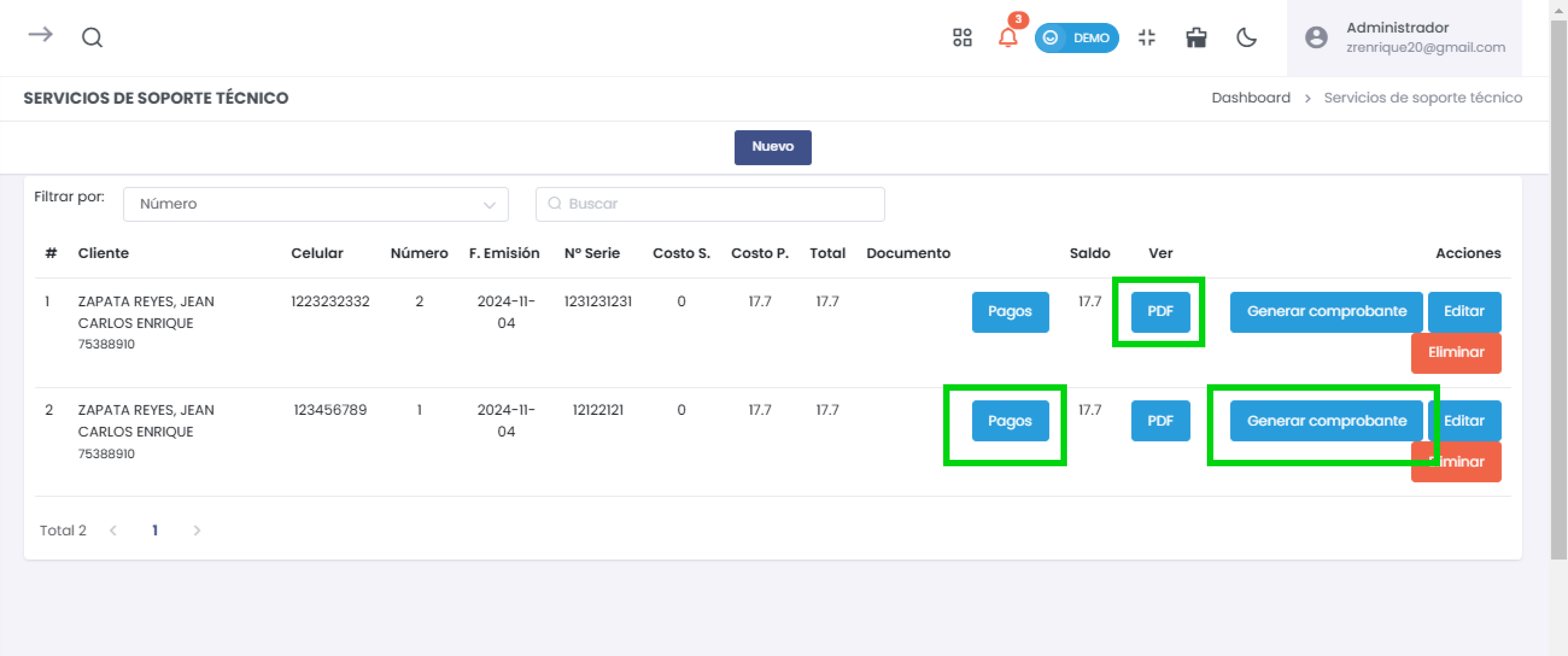Click the Servicios de soporte técnico breadcrumb

pos(1422,98)
